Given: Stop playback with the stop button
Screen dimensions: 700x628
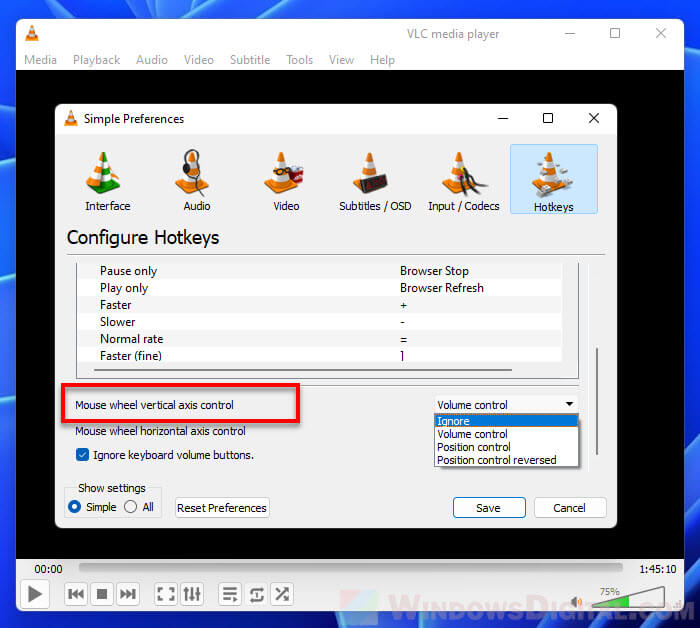Looking at the screenshot, I should coord(102,594).
